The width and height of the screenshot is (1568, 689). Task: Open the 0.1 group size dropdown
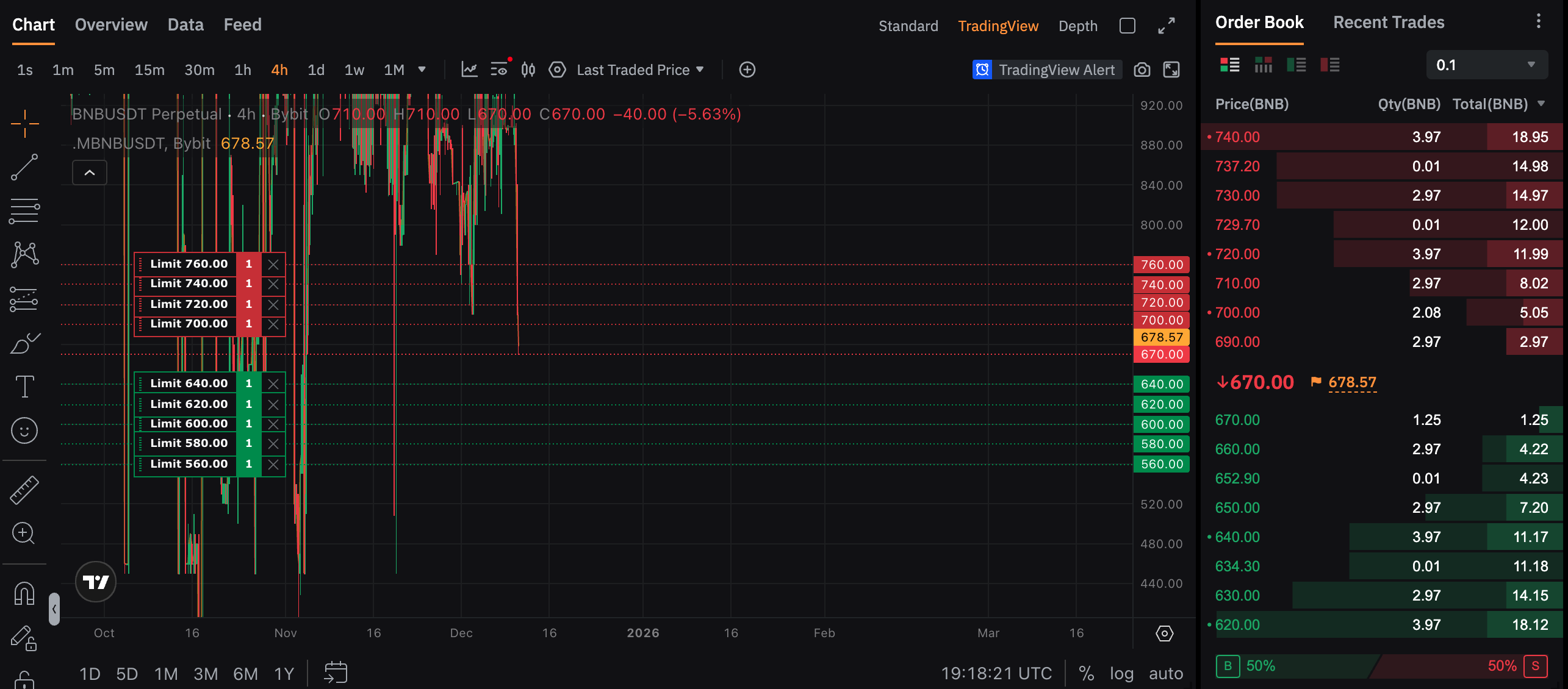[1487, 64]
